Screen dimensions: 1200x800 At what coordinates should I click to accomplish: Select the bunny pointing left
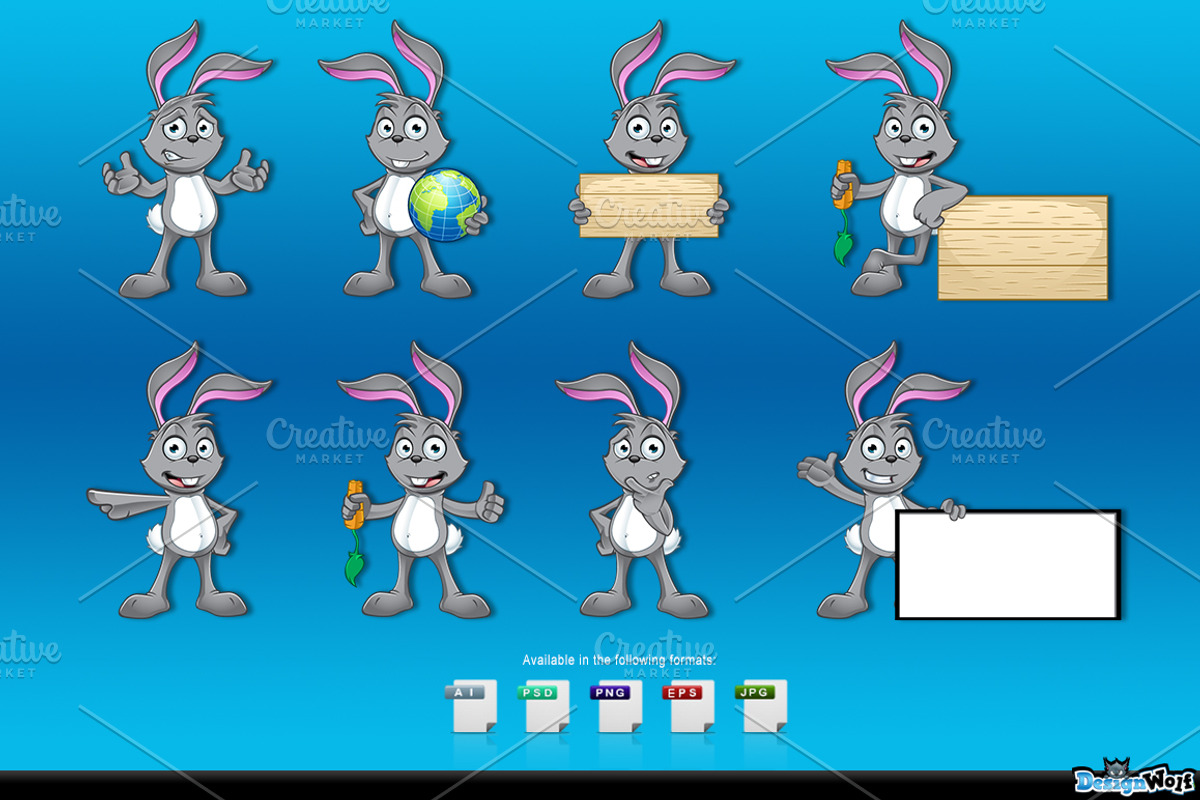point(180,480)
